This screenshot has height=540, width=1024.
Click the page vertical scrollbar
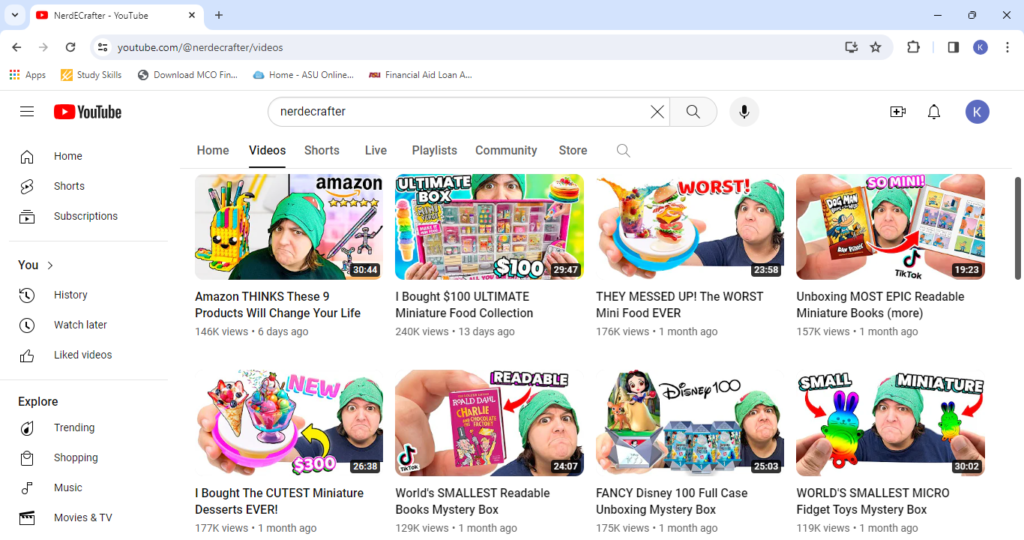coord(1017,229)
